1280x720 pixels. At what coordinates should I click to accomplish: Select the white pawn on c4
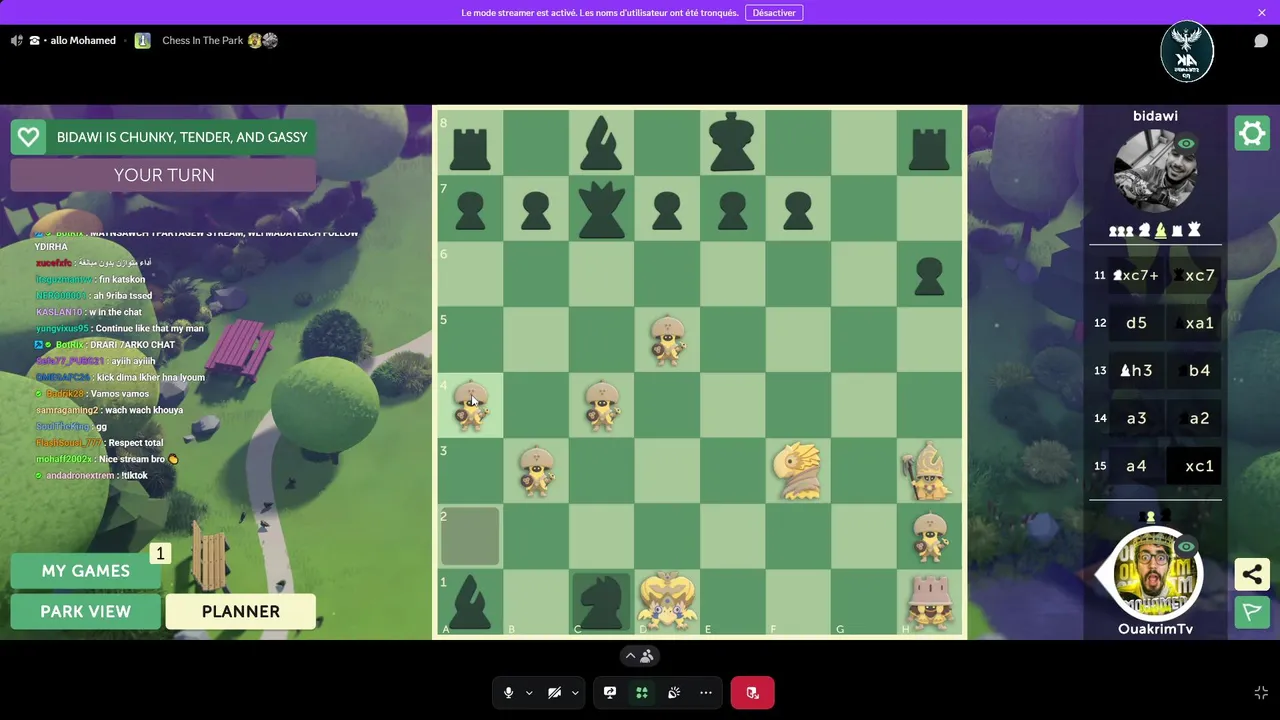602,405
